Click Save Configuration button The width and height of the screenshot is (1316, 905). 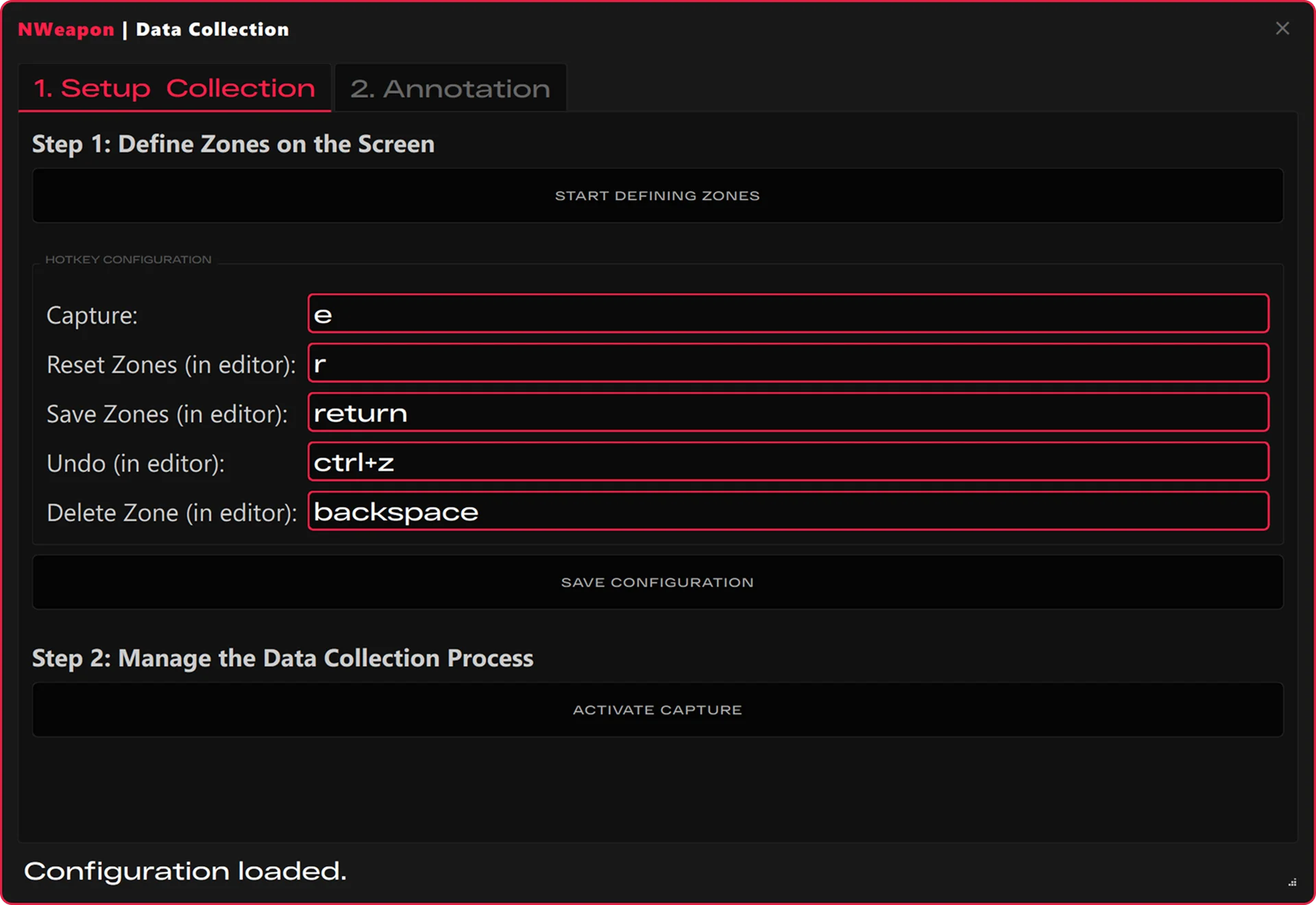[657, 582]
